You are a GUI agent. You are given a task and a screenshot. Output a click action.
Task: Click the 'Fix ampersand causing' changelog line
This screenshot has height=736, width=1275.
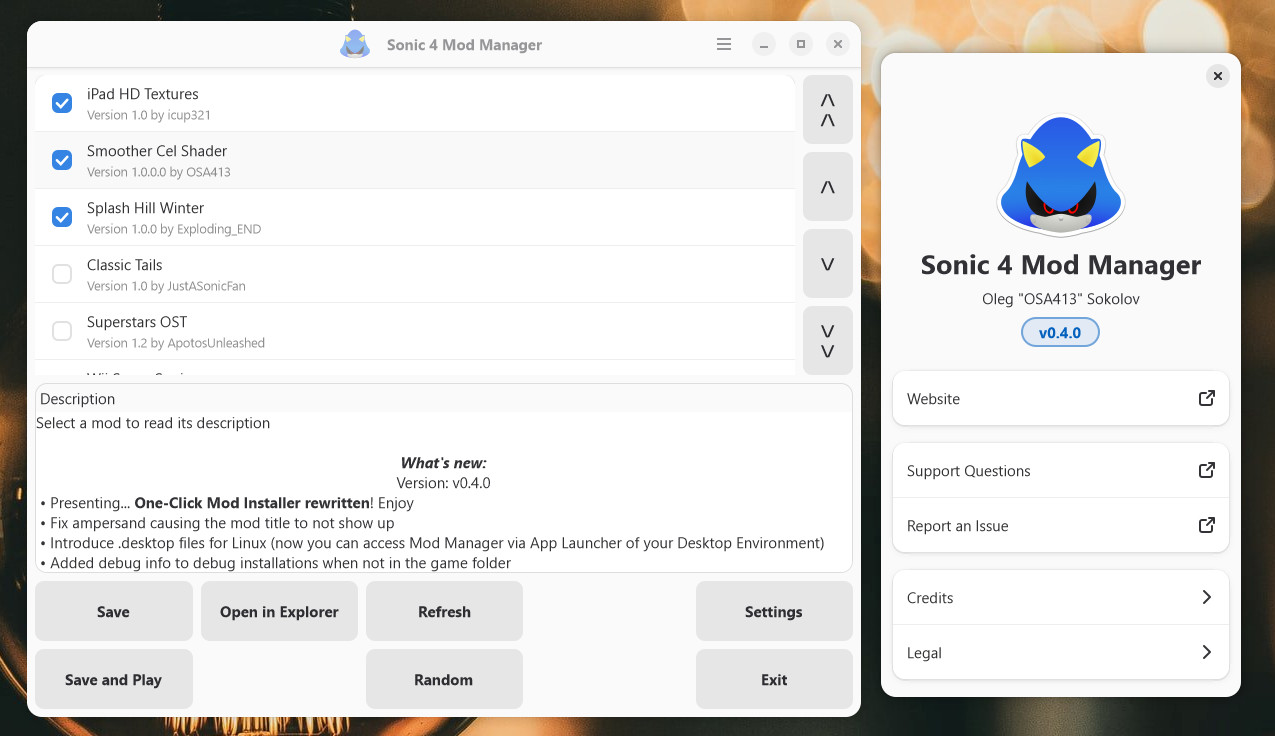coord(217,523)
